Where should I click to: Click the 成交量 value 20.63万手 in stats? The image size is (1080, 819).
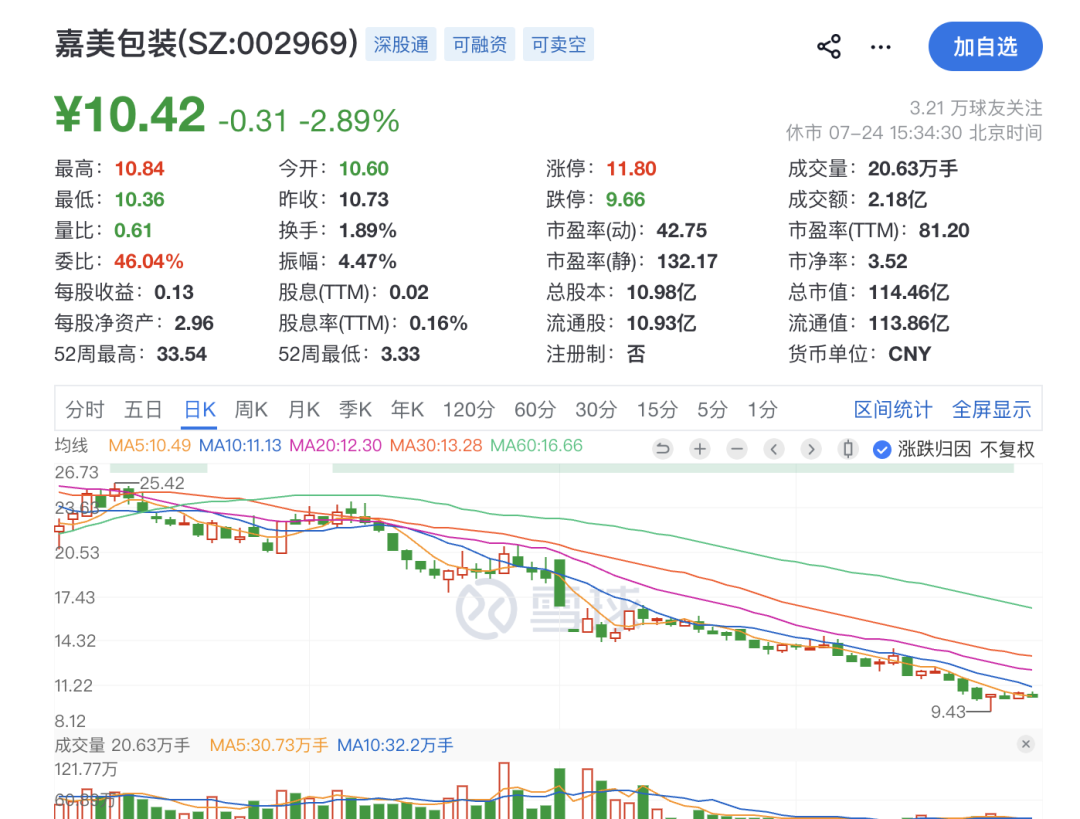pyautogui.click(x=913, y=169)
